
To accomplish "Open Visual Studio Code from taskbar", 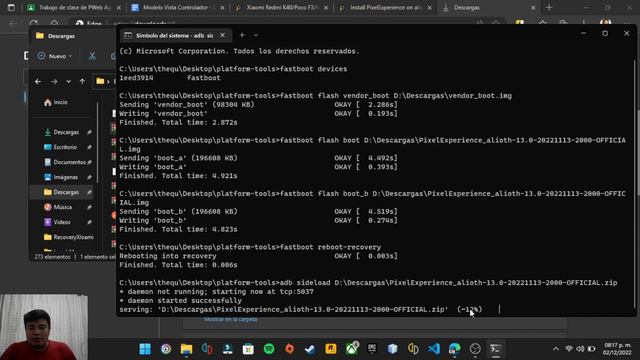I will (x=434, y=349).
